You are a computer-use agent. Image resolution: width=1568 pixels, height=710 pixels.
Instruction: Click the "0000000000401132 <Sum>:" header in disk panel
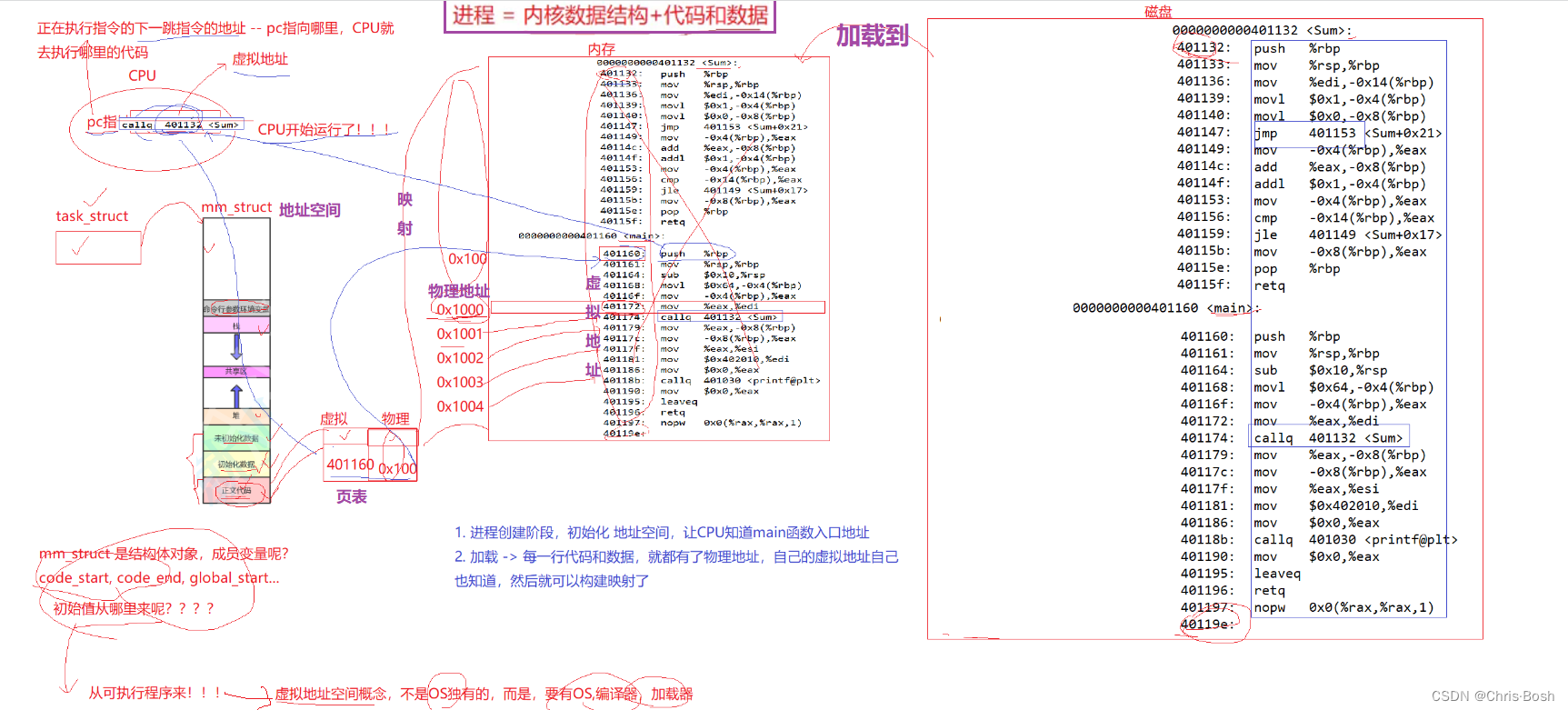click(1262, 30)
